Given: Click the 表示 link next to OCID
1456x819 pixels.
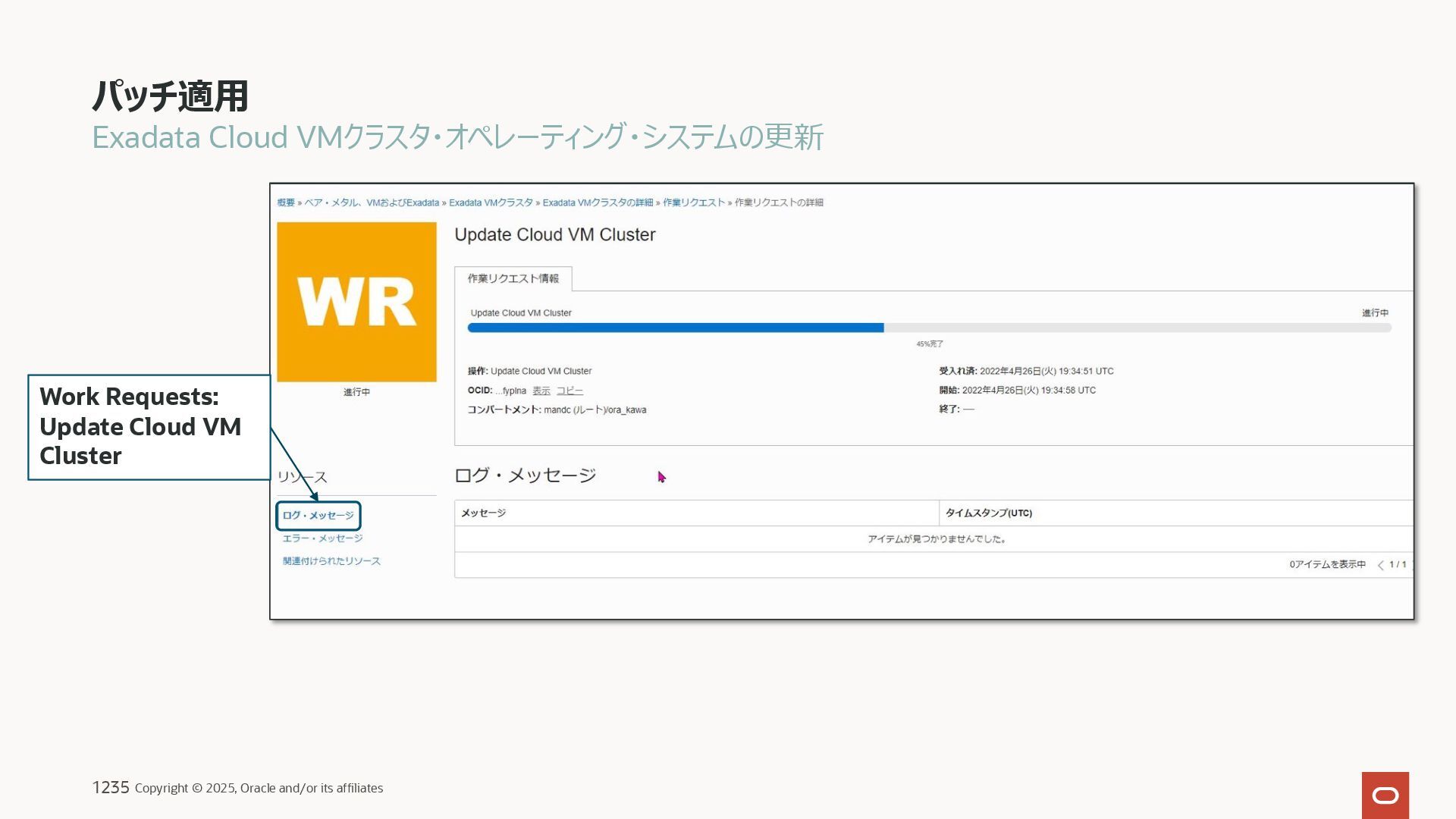Looking at the screenshot, I should (541, 391).
